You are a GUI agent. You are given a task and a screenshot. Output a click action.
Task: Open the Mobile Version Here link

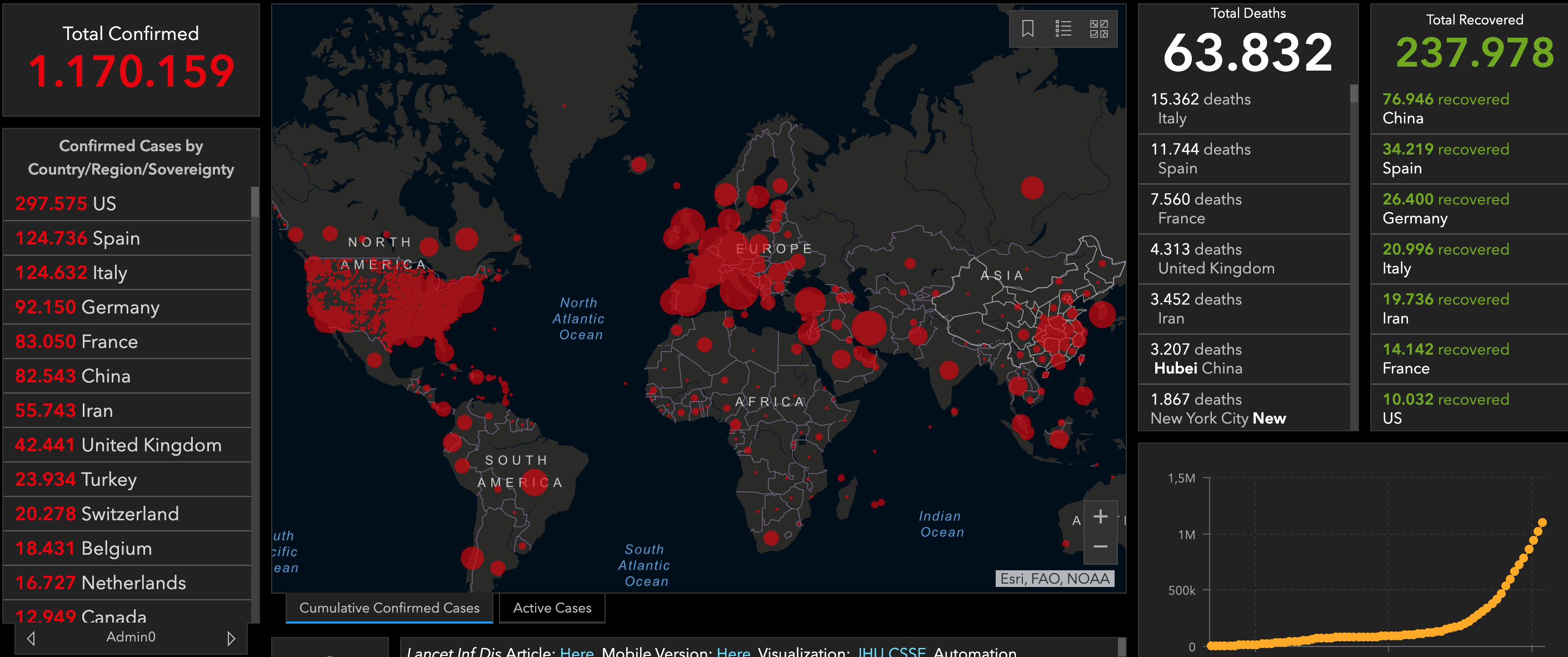pyautogui.click(x=733, y=651)
